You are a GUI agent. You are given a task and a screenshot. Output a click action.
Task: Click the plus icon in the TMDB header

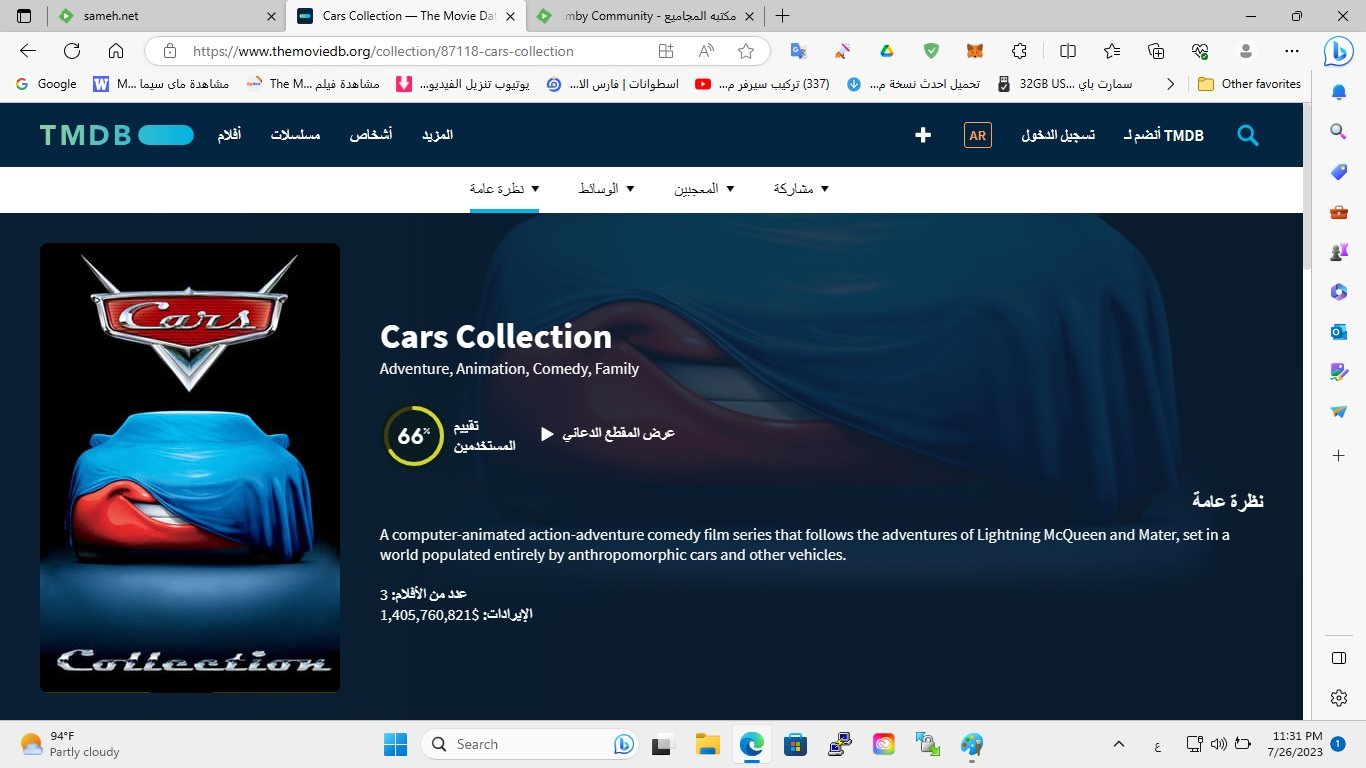click(x=923, y=135)
